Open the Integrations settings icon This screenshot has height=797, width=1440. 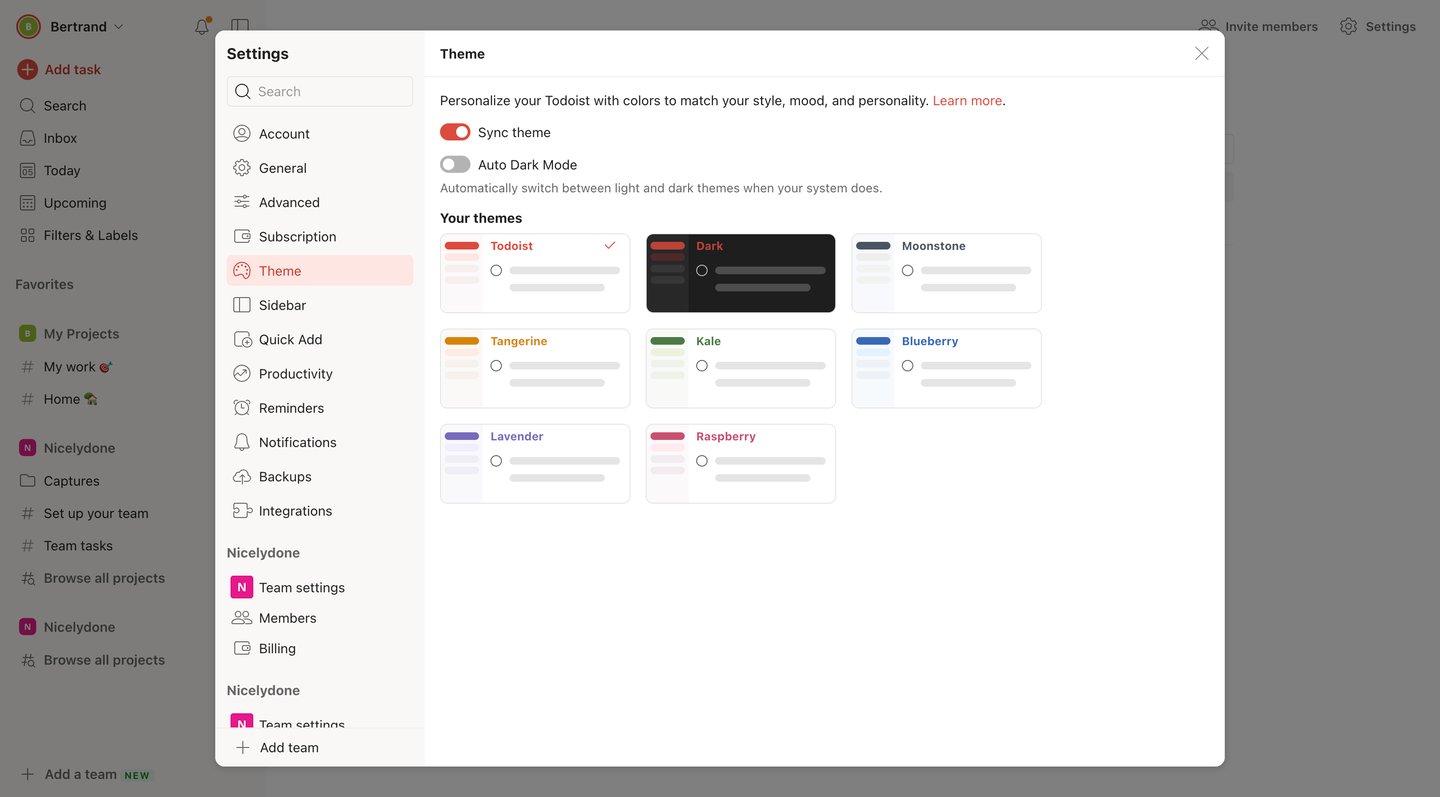click(241, 510)
